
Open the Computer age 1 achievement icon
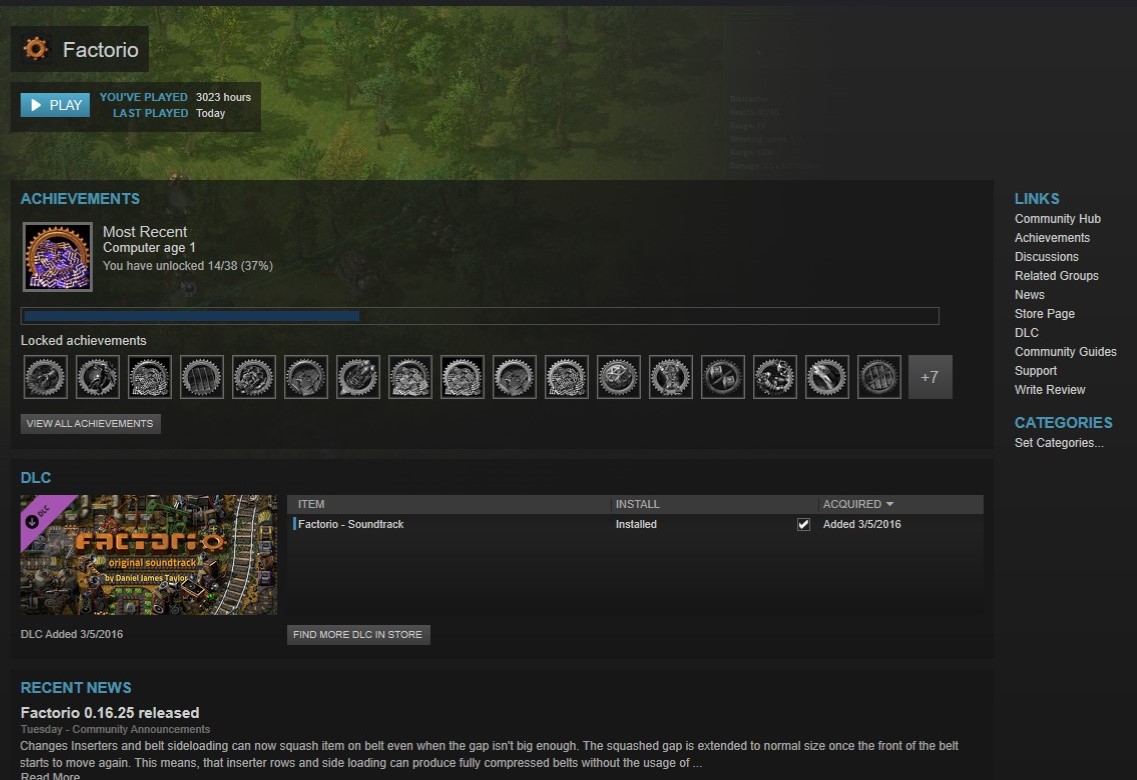[x=57, y=257]
